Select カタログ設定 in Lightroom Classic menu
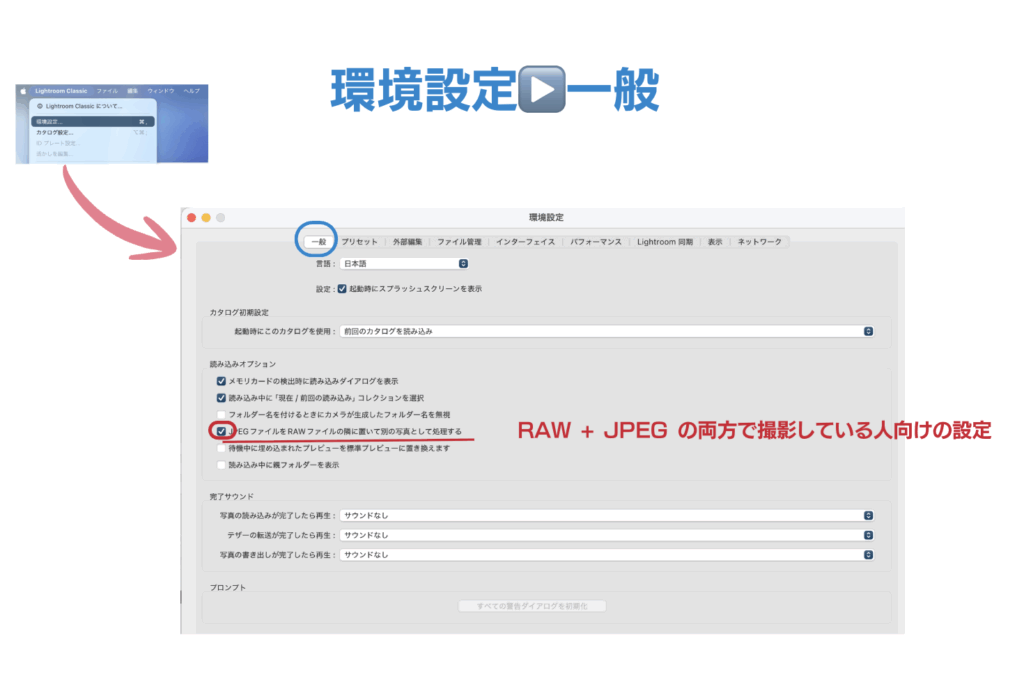Image resolution: width=1024 pixels, height=691 pixels. point(56,132)
